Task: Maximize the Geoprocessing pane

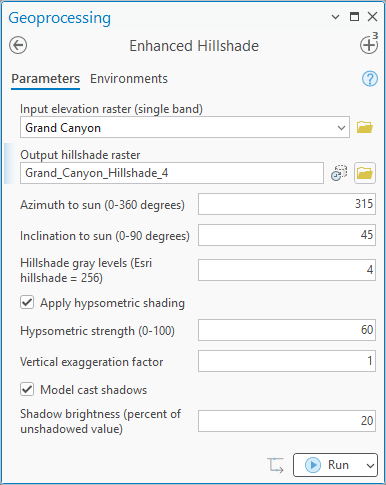Action: point(354,16)
